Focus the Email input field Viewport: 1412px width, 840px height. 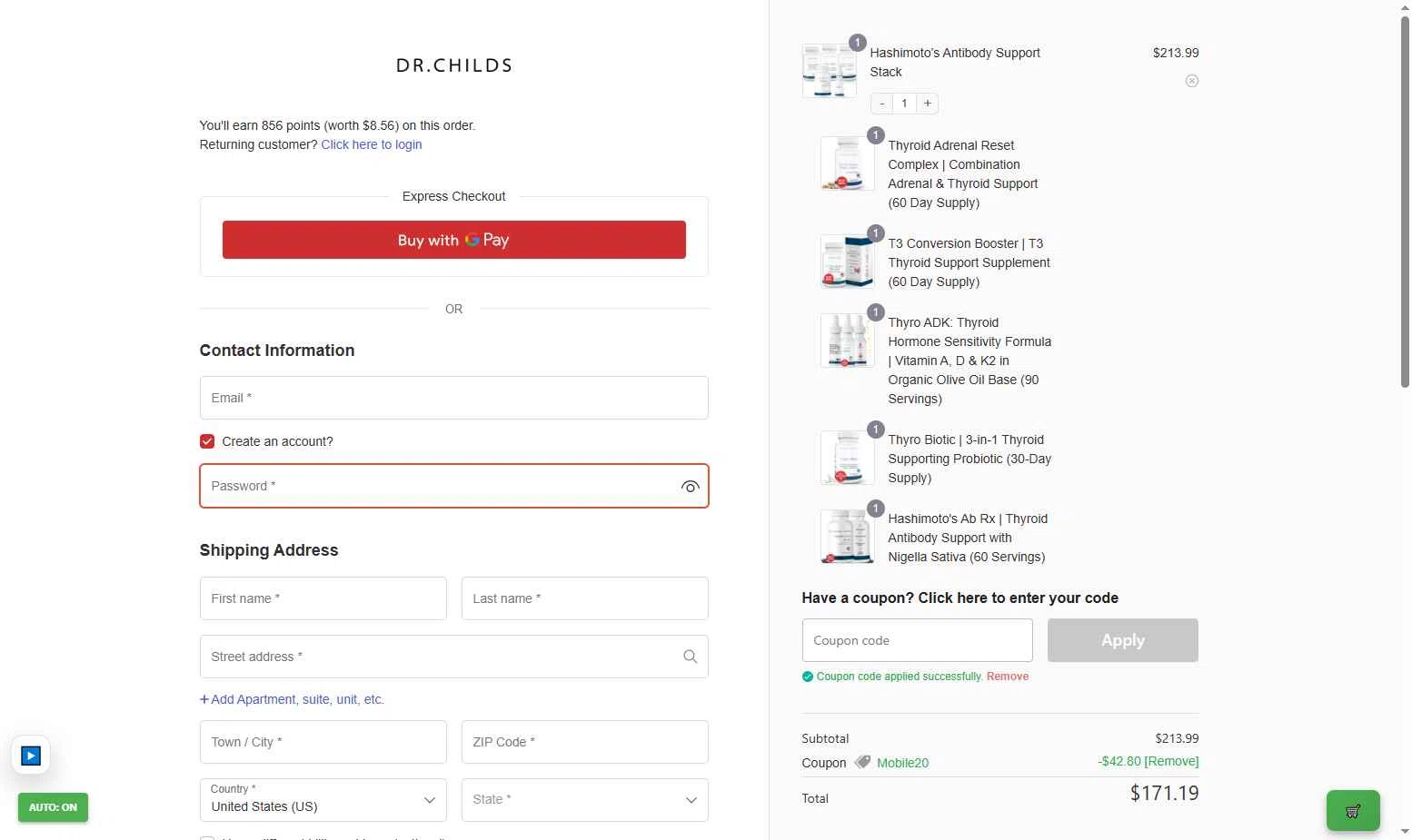click(x=454, y=398)
